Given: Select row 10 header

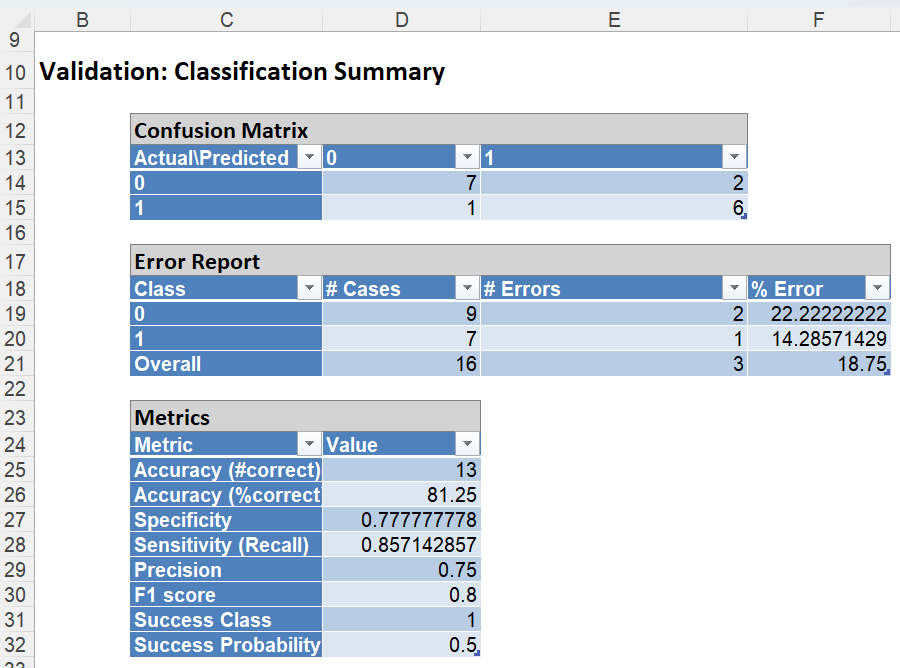Looking at the screenshot, I should tap(15, 72).
